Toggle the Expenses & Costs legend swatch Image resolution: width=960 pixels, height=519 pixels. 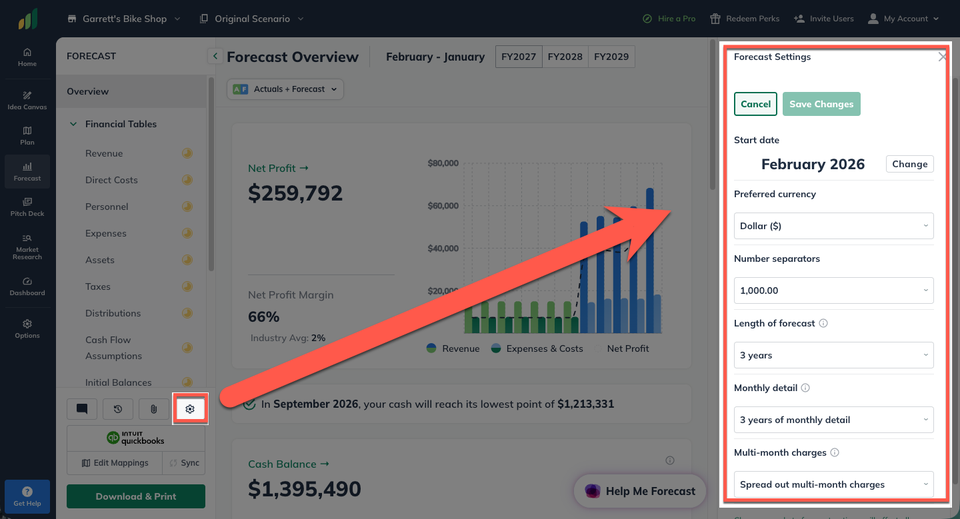pos(496,348)
